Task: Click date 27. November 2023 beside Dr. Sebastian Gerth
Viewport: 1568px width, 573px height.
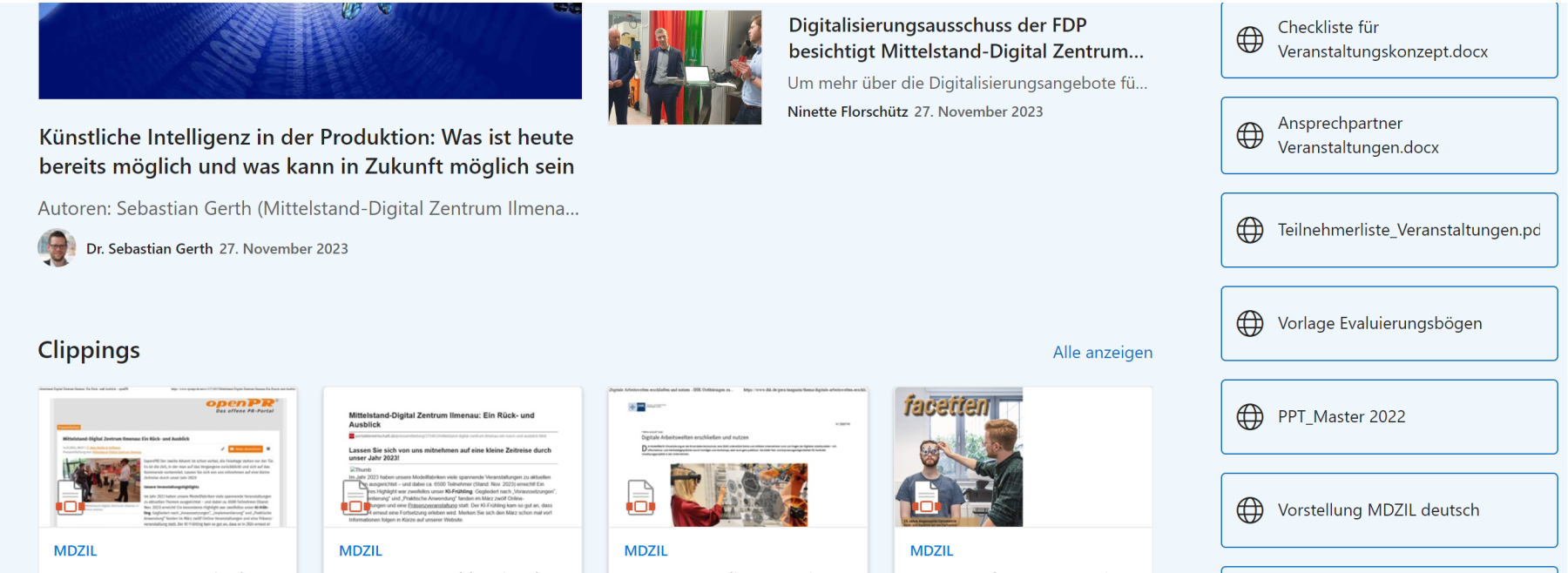Action: pyautogui.click(x=283, y=249)
